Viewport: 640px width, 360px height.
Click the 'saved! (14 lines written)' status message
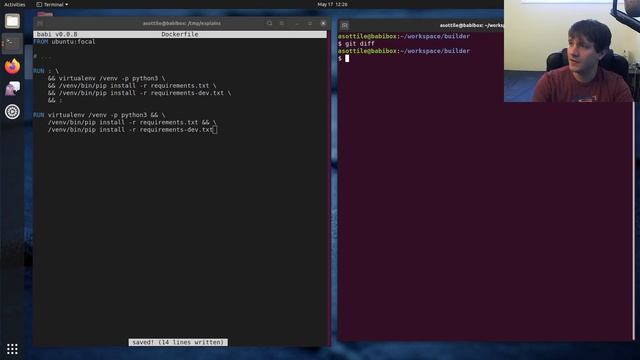pos(178,342)
